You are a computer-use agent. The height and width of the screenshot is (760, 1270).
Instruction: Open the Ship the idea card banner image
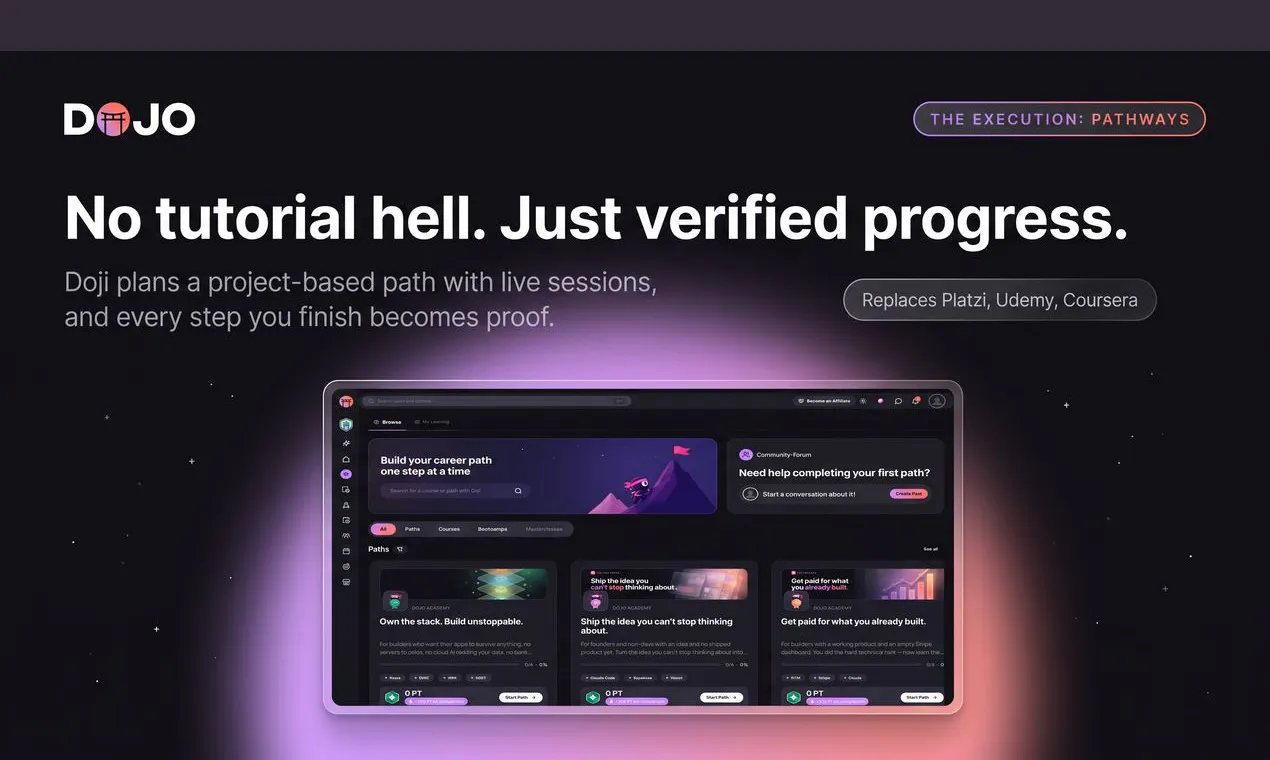(x=665, y=584)
